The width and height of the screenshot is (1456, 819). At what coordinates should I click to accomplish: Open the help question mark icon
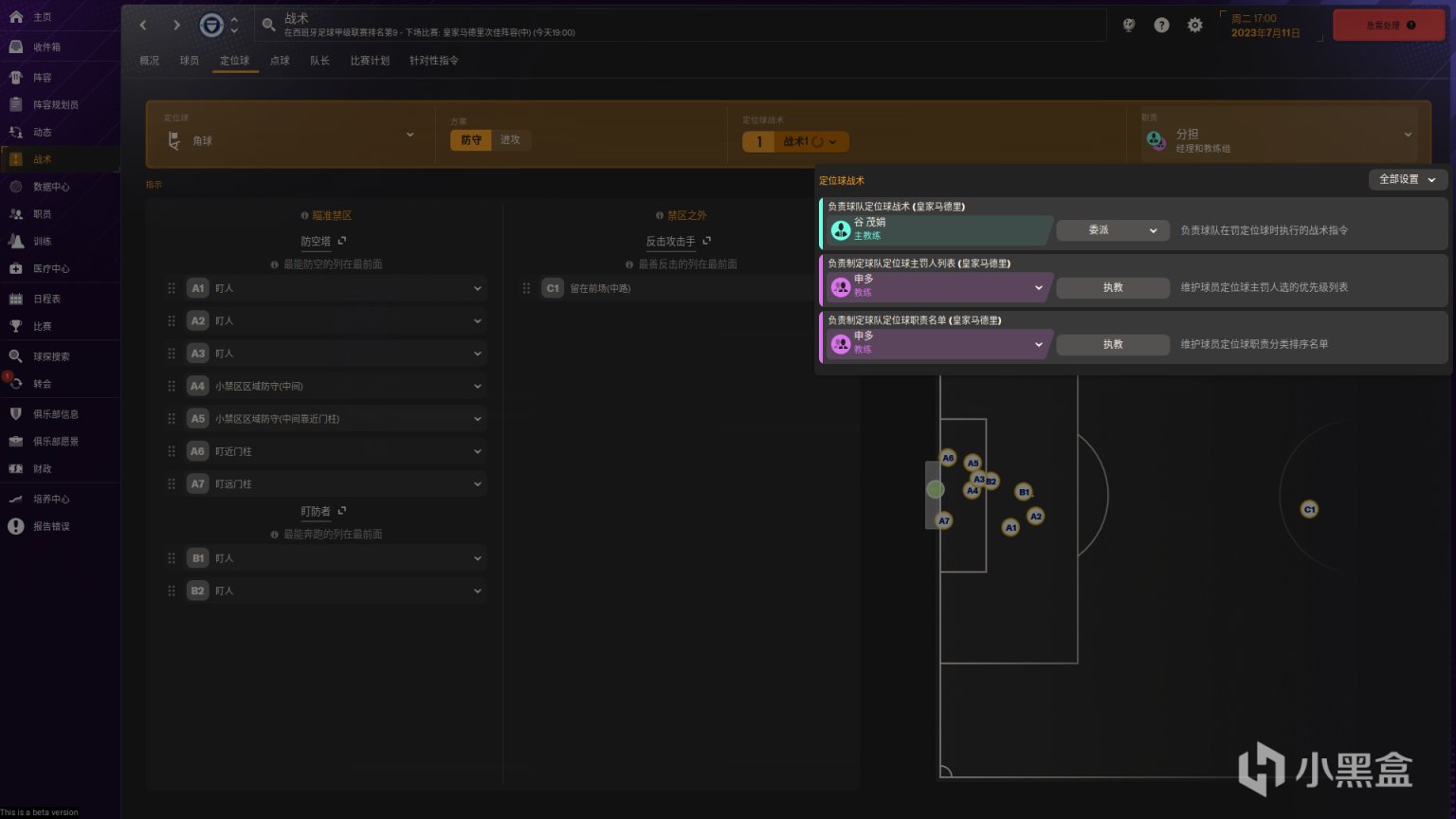coord(1161,26)
